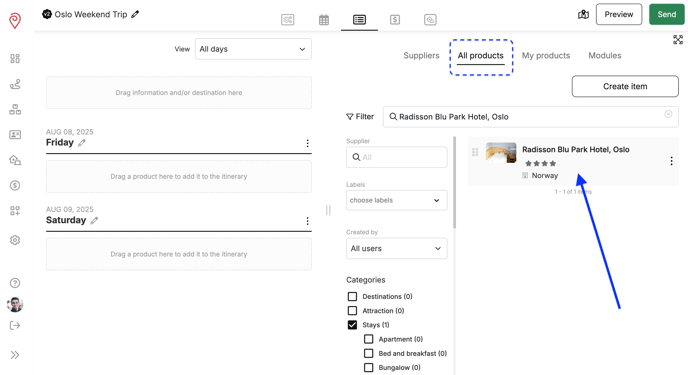Edit the Saturday day title pencil
The width and height of the screenshot is (688, 375).
coord(94,220)
